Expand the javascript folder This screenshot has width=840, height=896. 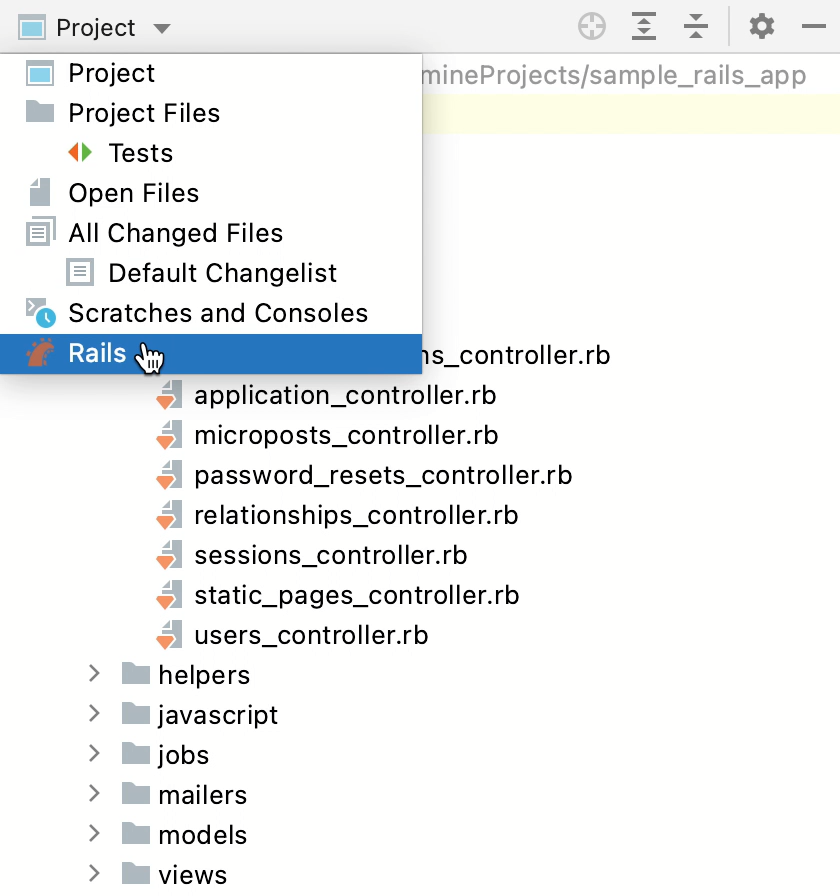click(94, 714)
